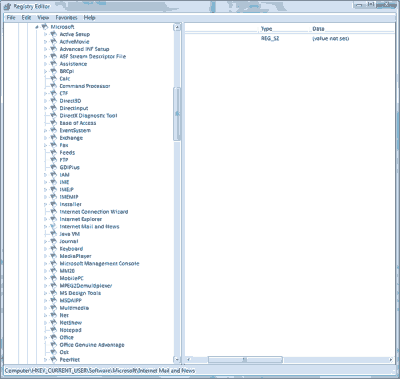
Task: Click the Journal folder icon
Action: coord(53,241)
